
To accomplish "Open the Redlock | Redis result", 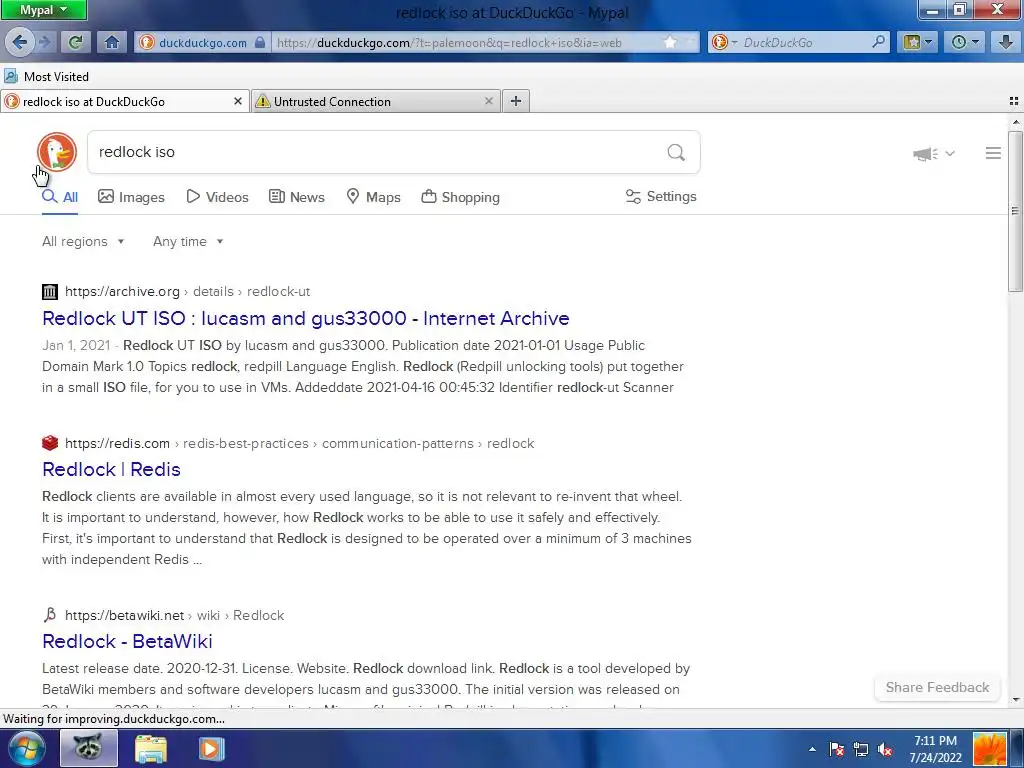I will point(111,470).
